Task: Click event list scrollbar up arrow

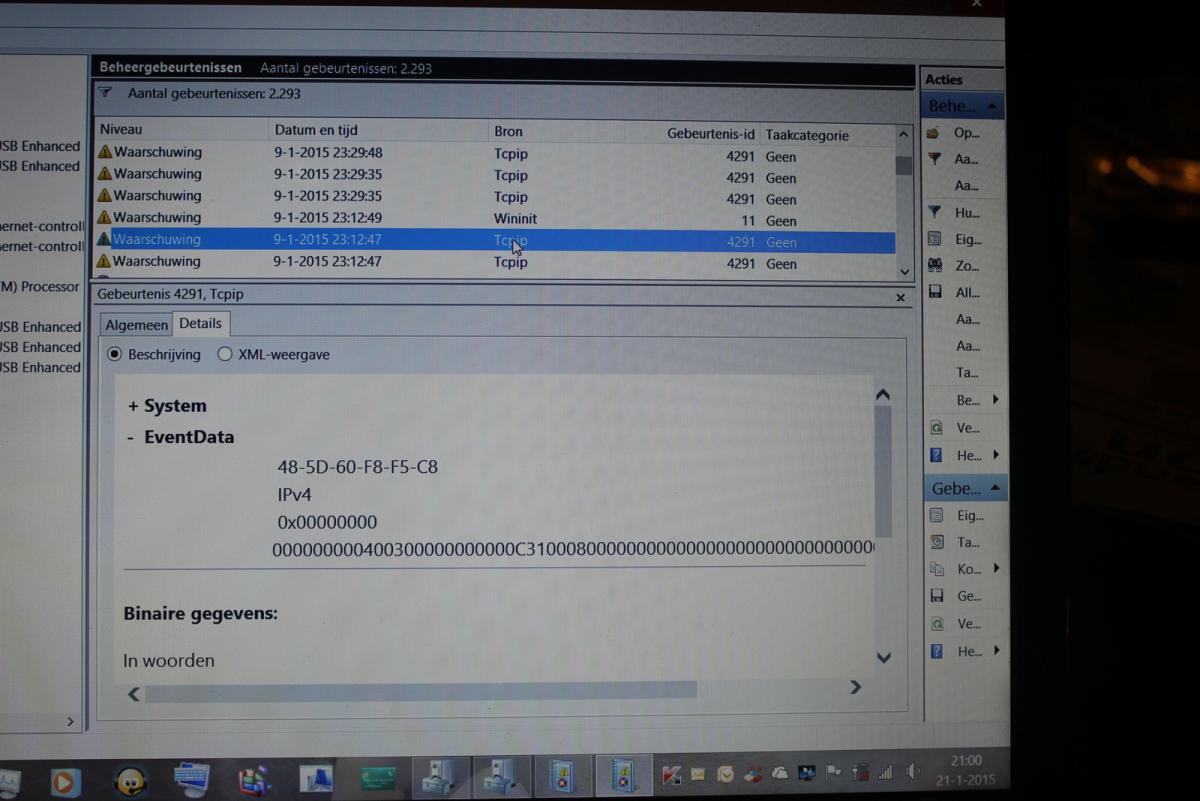Action: coord(904,134)
